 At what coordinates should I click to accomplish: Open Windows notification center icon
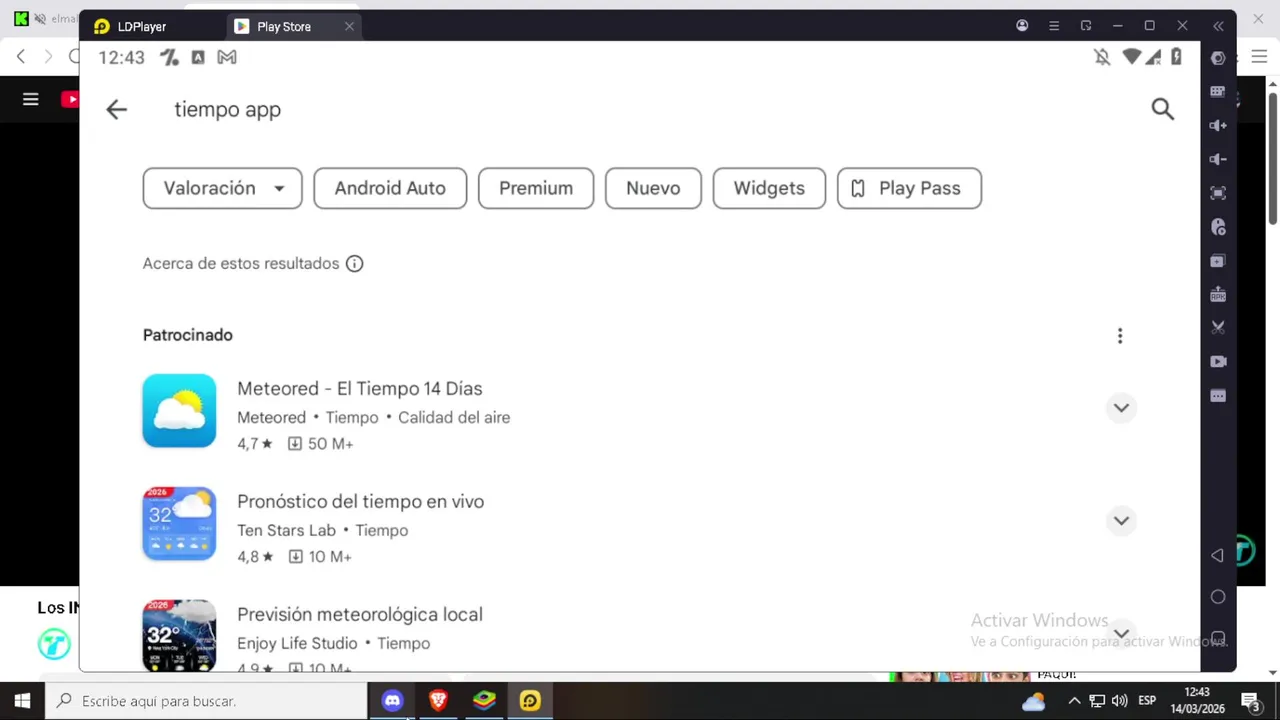coord(1249,701)
